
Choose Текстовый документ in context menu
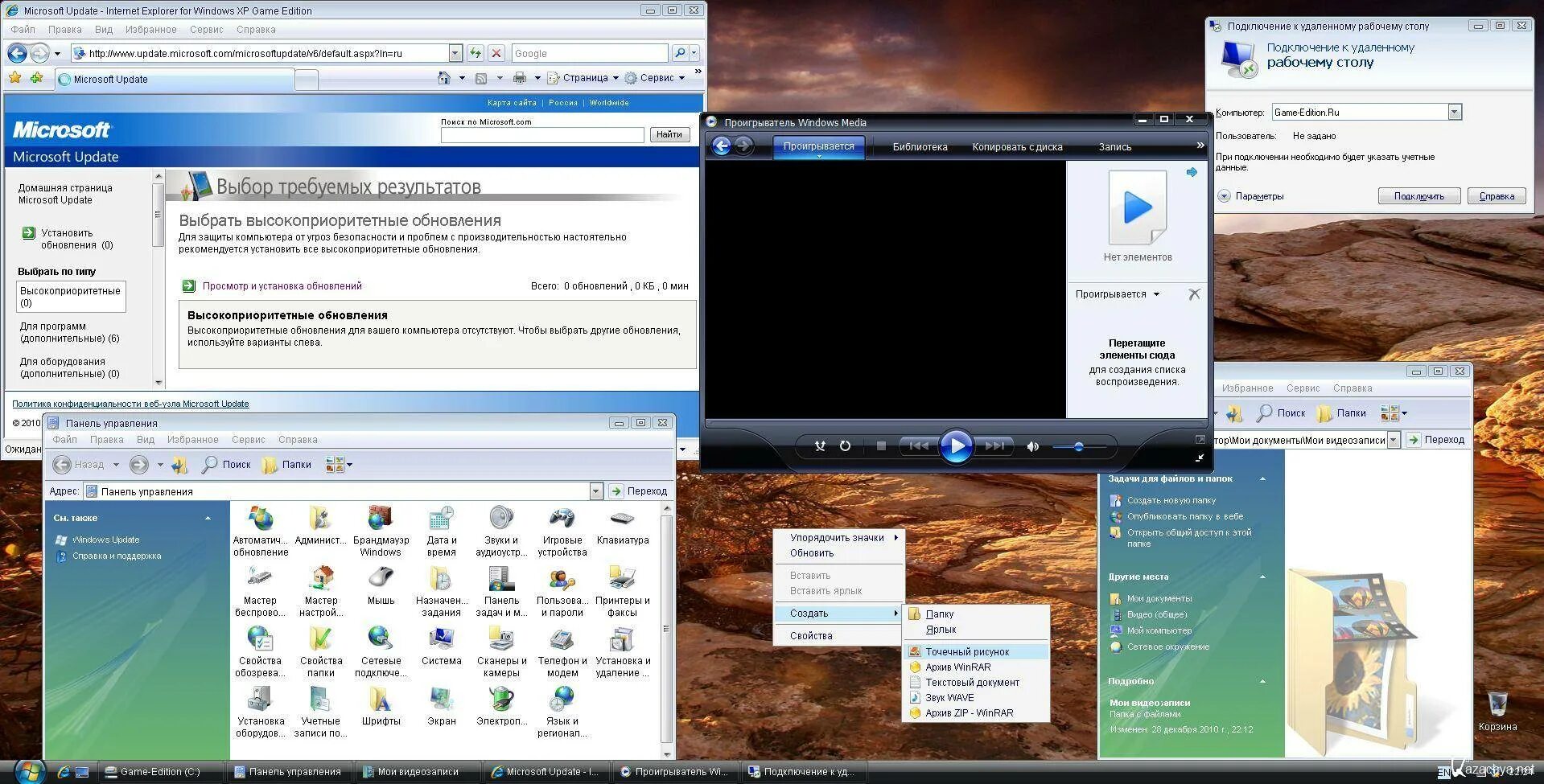977,683
